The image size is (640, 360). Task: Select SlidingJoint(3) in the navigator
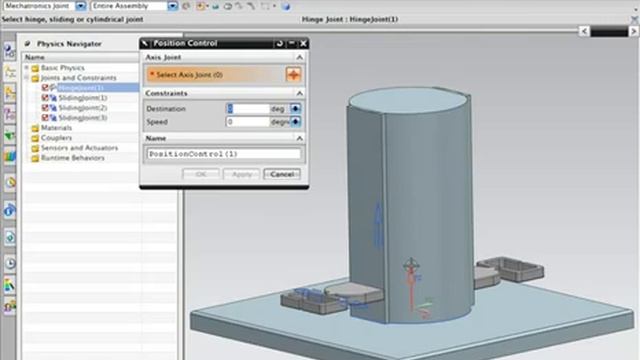pyautogui.click(x=83, y=118)
